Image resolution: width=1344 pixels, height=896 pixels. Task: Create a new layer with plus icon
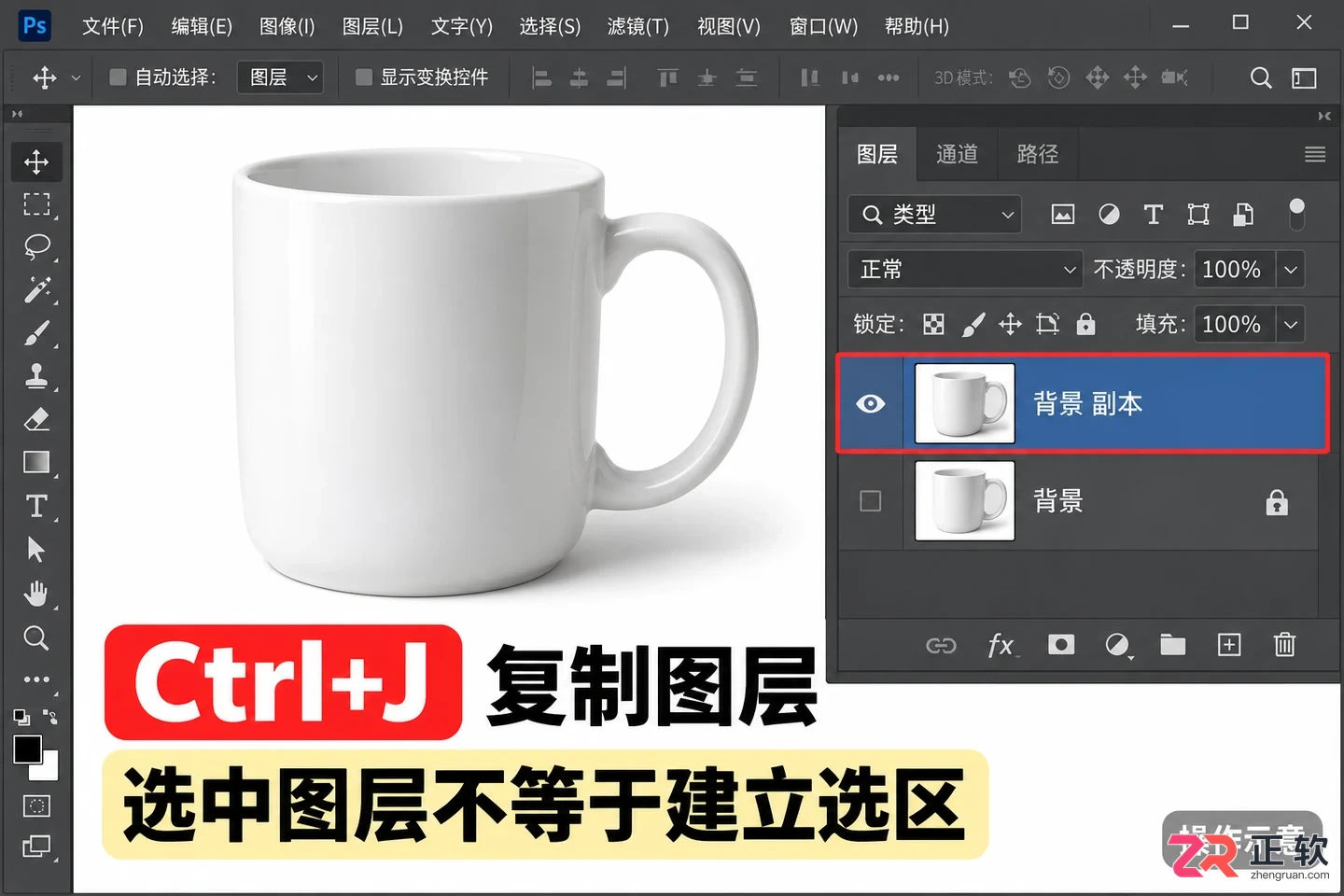[1229, 645]
